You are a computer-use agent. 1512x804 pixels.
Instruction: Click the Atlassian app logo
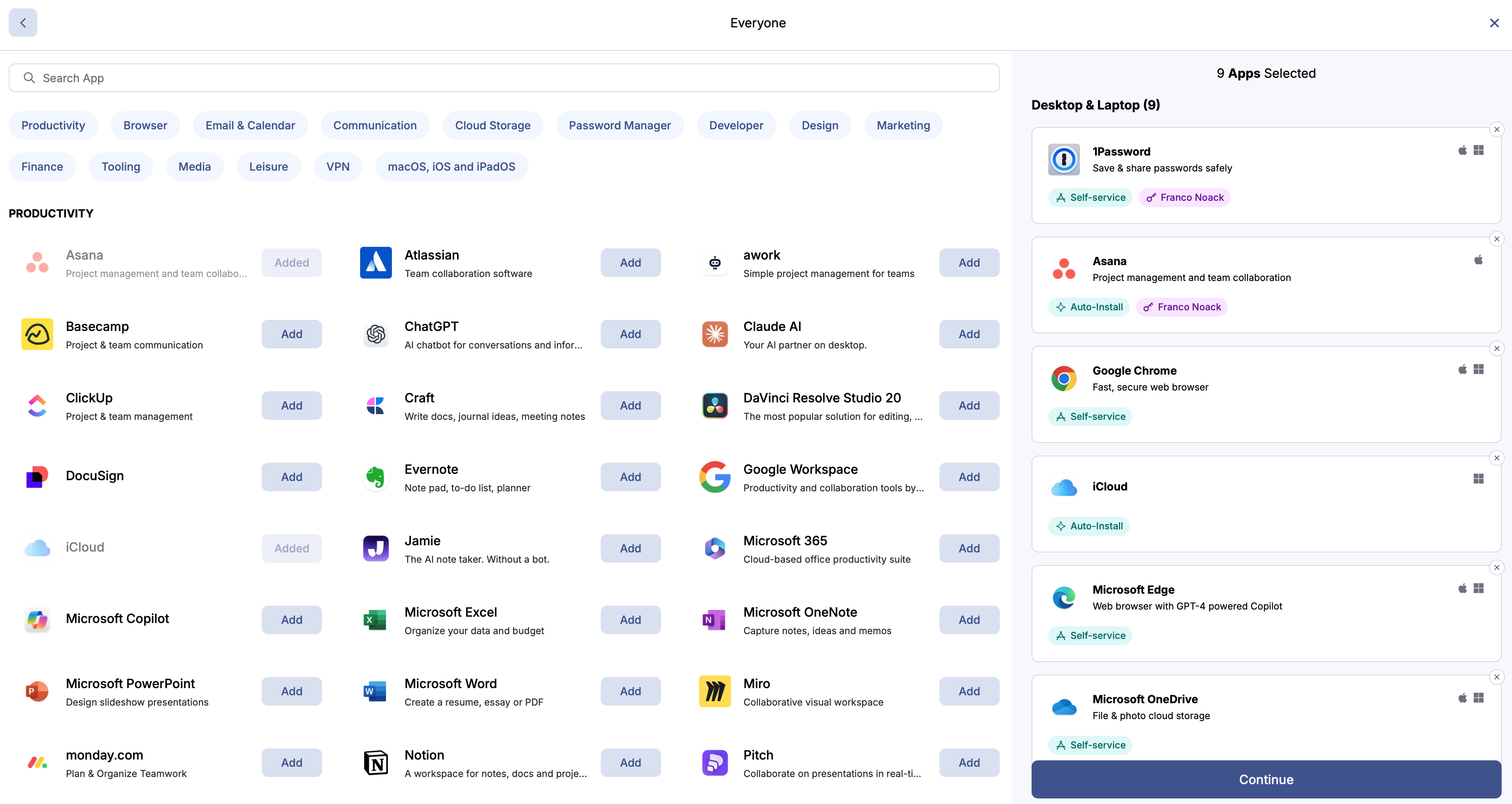[376, 263]
